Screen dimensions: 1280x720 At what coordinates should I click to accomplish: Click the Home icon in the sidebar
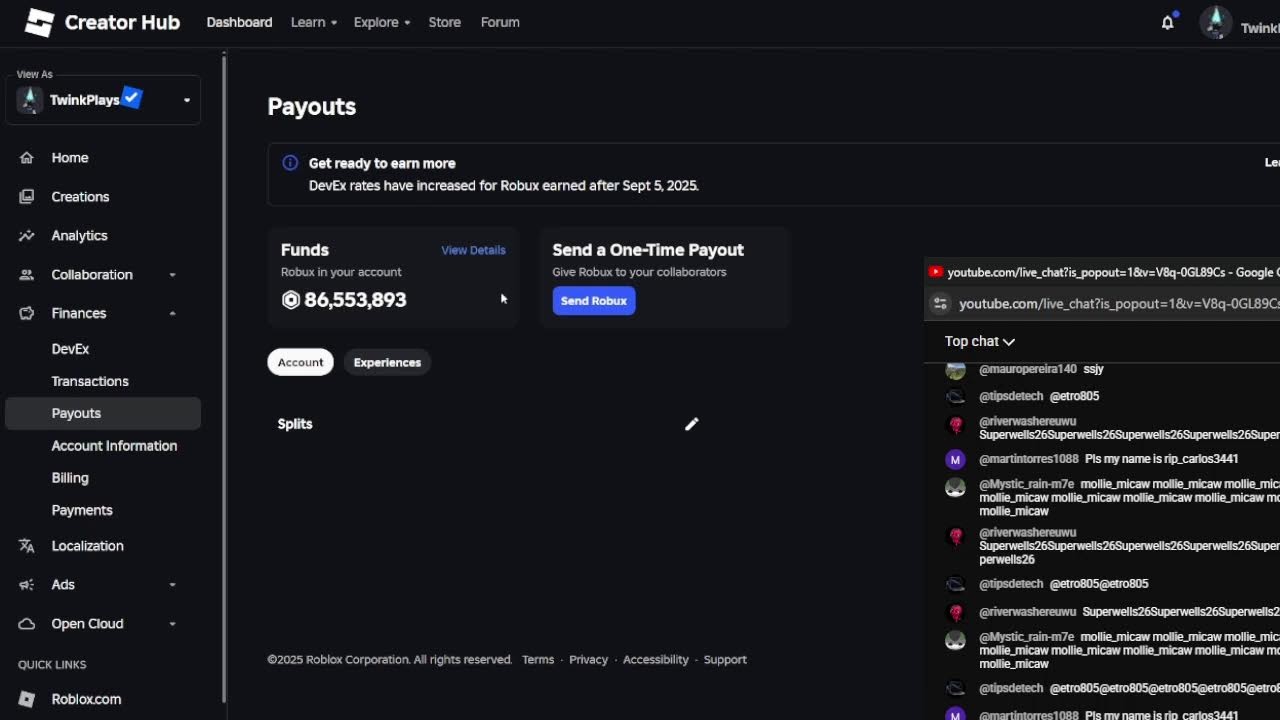(x=27, y=158)
